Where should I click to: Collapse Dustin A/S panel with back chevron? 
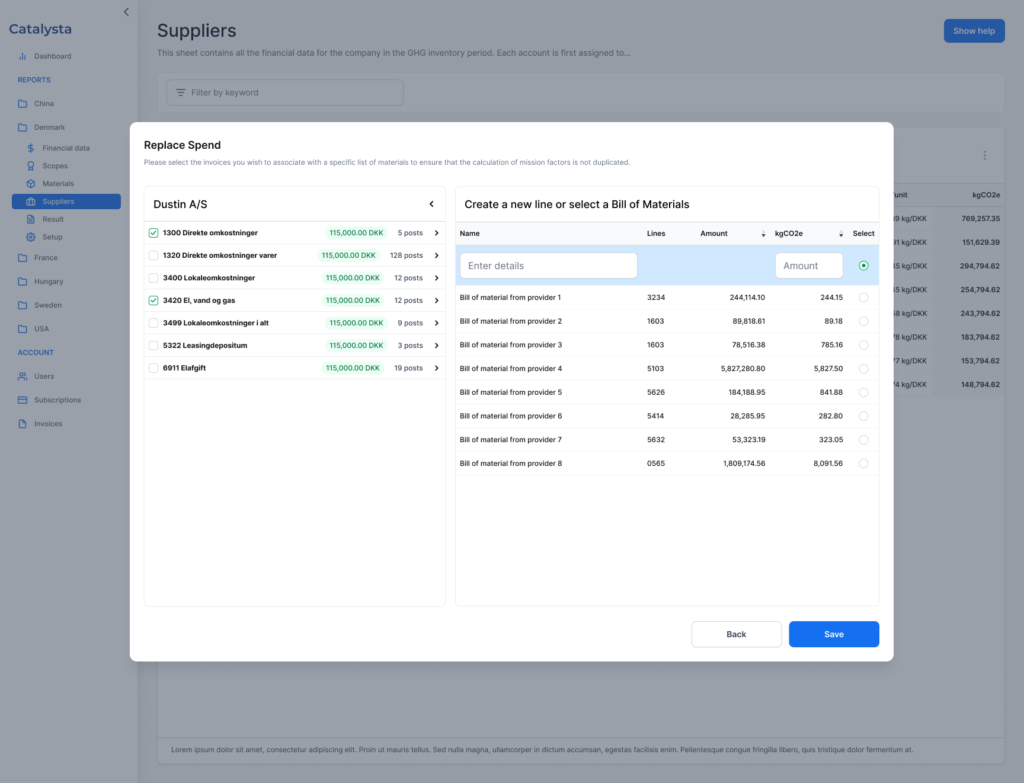[431, 204]
